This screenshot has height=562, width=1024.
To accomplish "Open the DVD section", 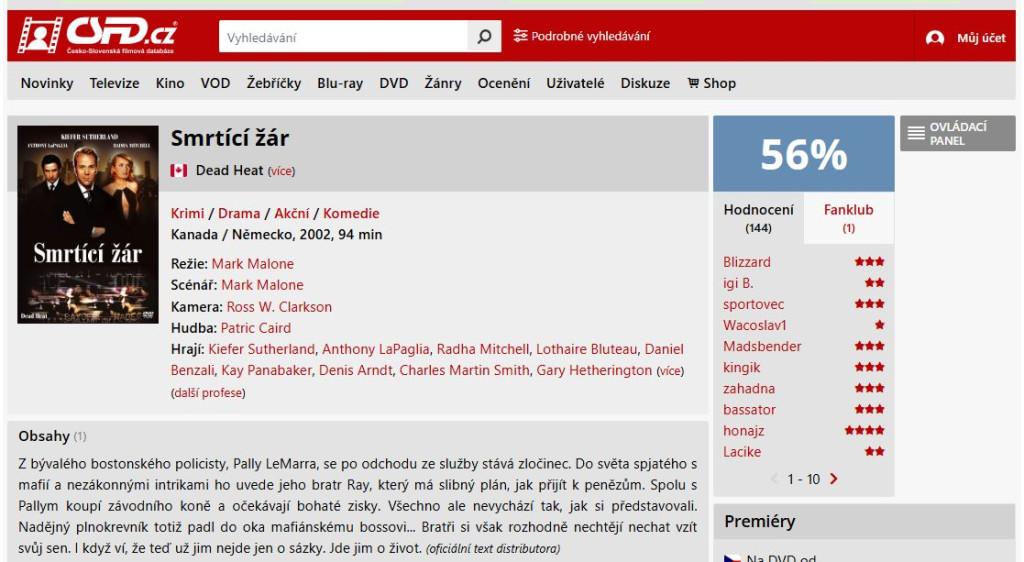I will pos(394,83).
